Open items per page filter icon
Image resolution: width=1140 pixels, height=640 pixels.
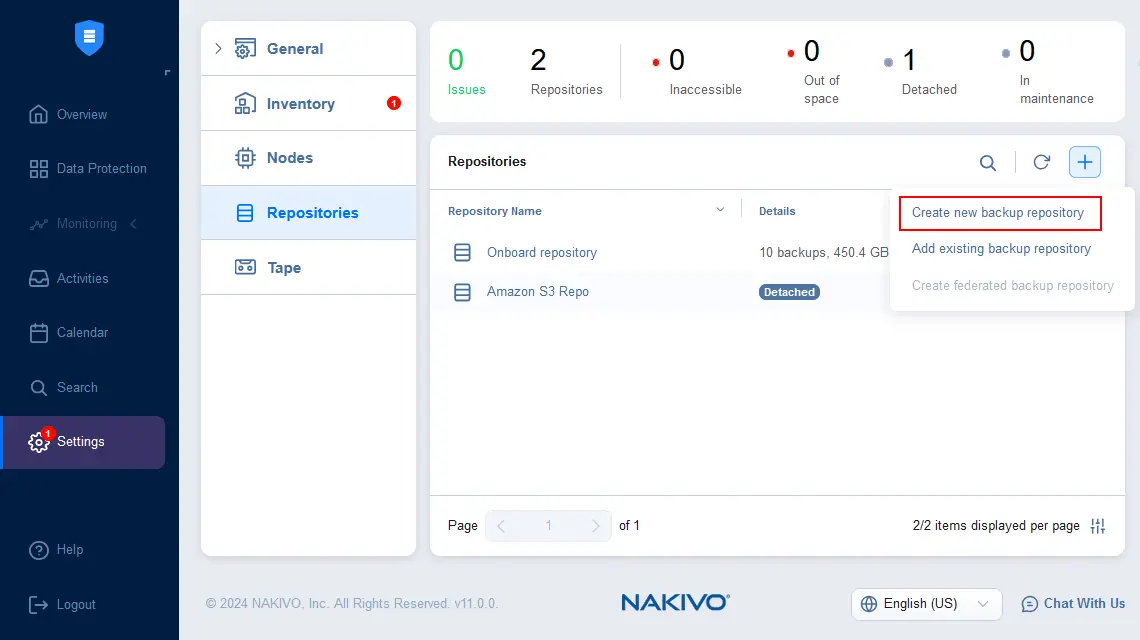[x=1098, y=526]
